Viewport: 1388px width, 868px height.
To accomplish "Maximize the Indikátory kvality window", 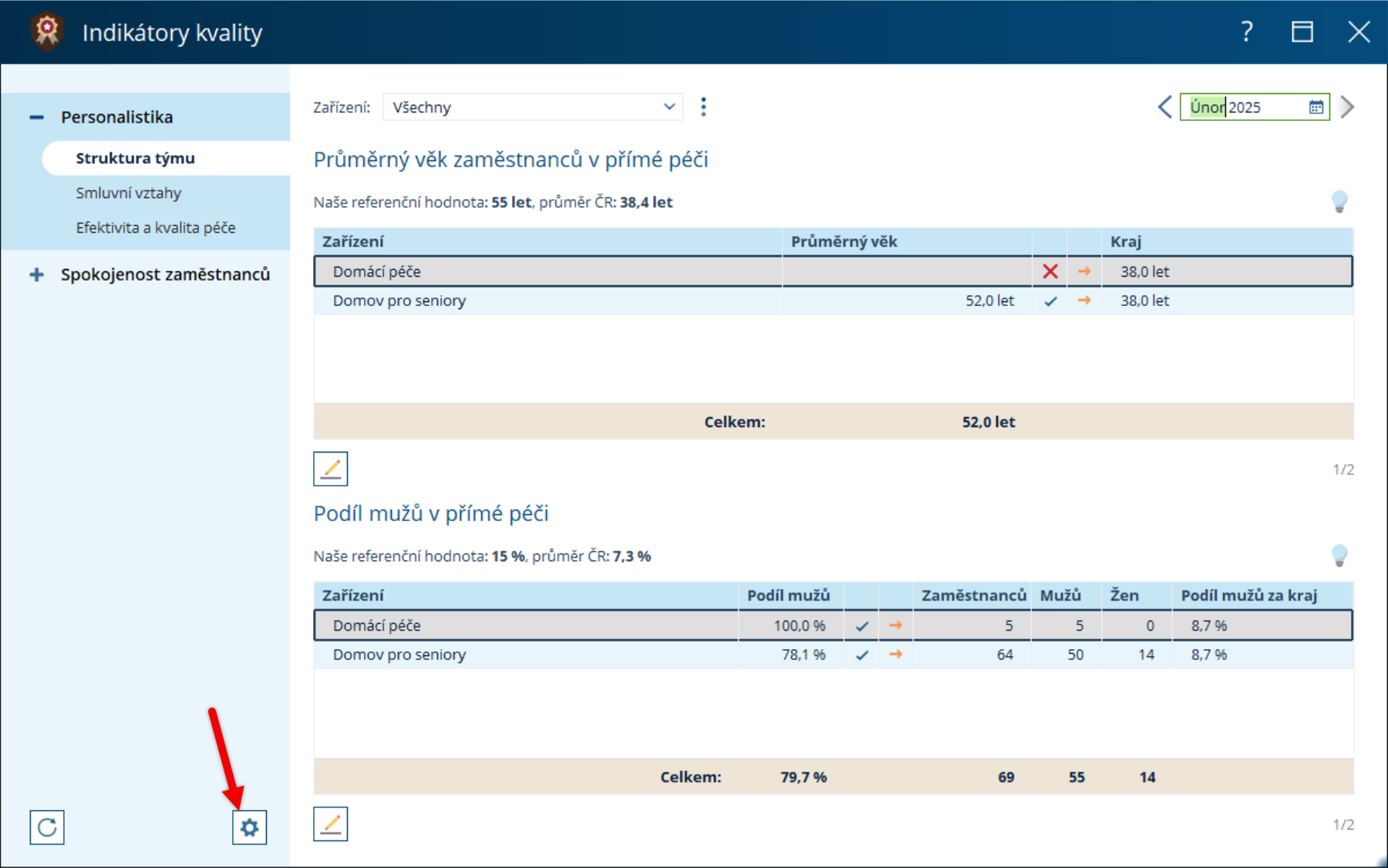I will coord(1302,32).
